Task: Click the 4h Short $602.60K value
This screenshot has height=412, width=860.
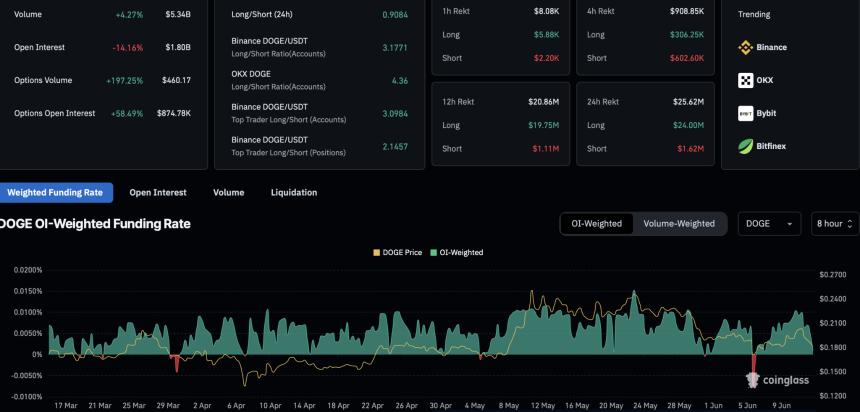Action: (x=687, y=58)
